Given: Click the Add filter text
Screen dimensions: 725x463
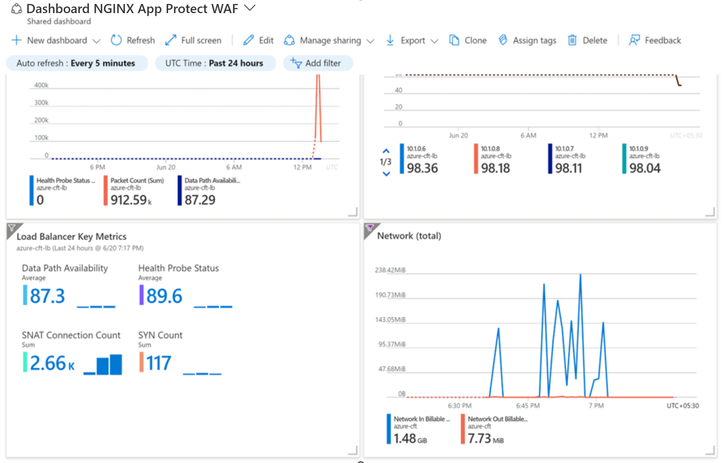Looking at the screenshot, I should tap(323, 63).
